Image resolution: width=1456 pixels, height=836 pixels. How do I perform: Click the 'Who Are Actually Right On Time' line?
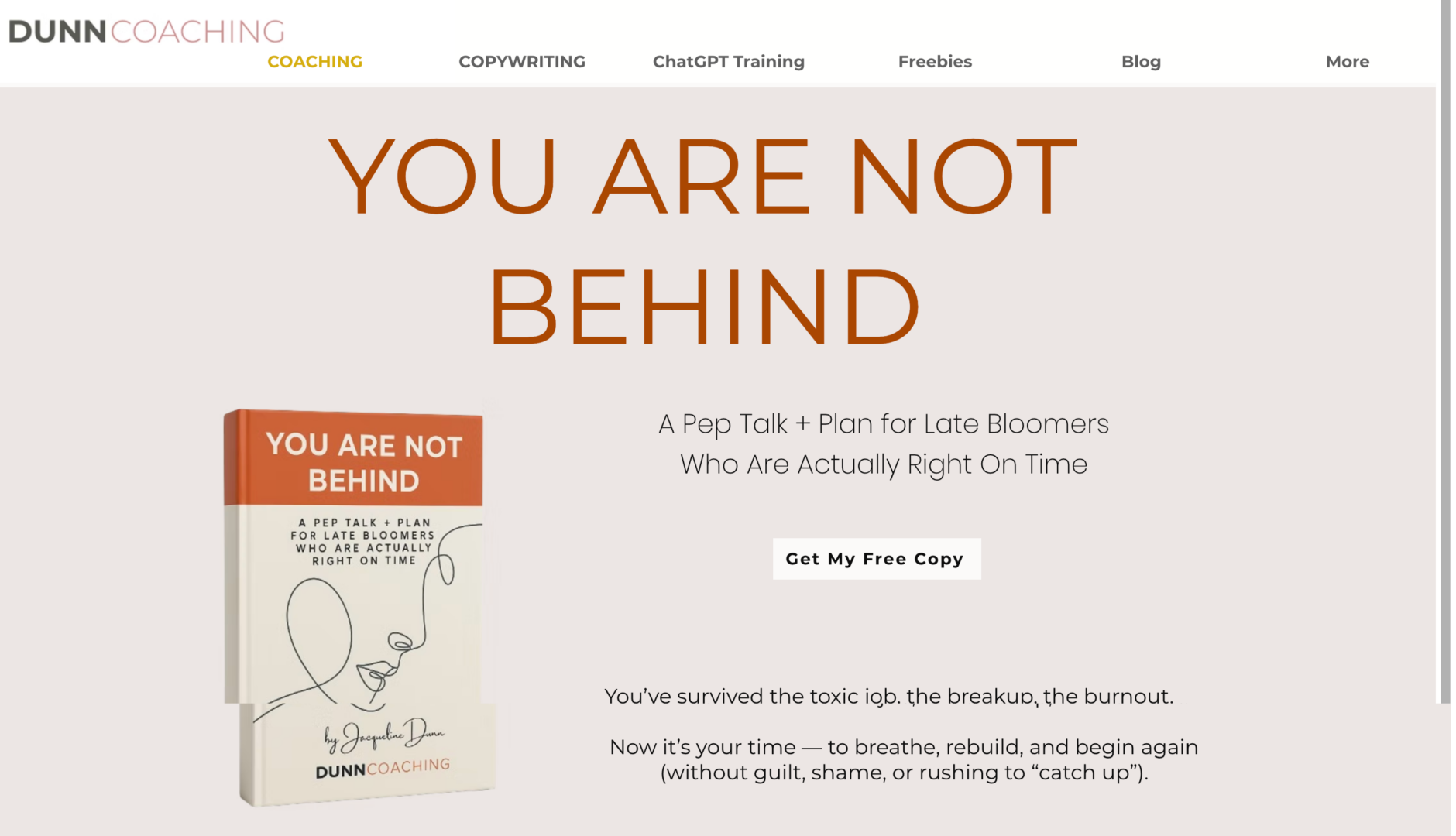pos(884,464)
